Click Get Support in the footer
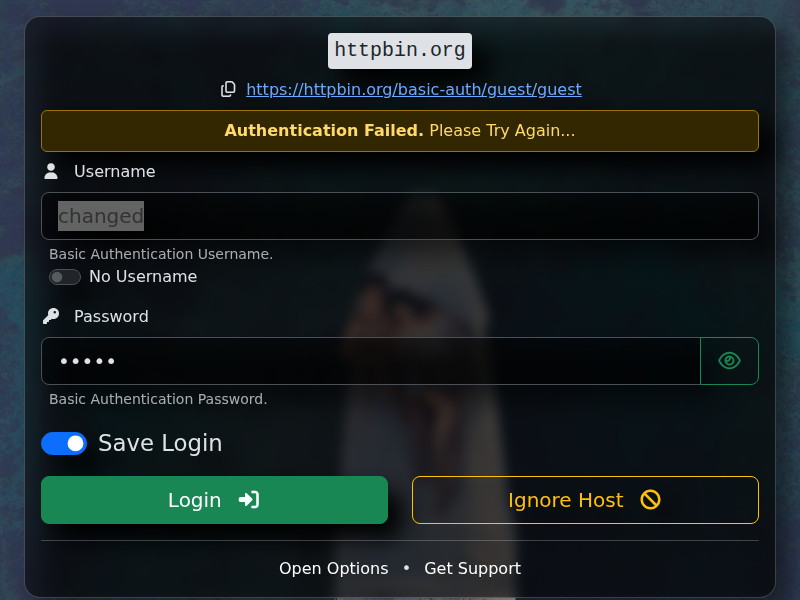This screenshot has width=800, height=600. click(472, 568)
